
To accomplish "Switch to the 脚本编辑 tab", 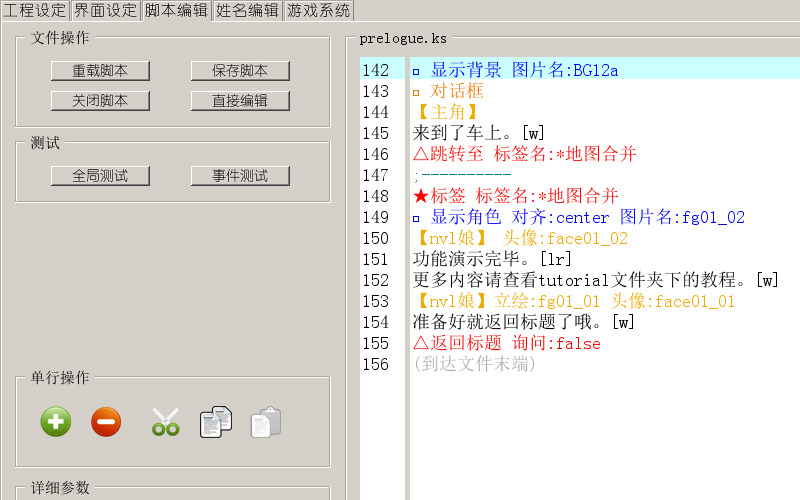I will coord(176,10).
